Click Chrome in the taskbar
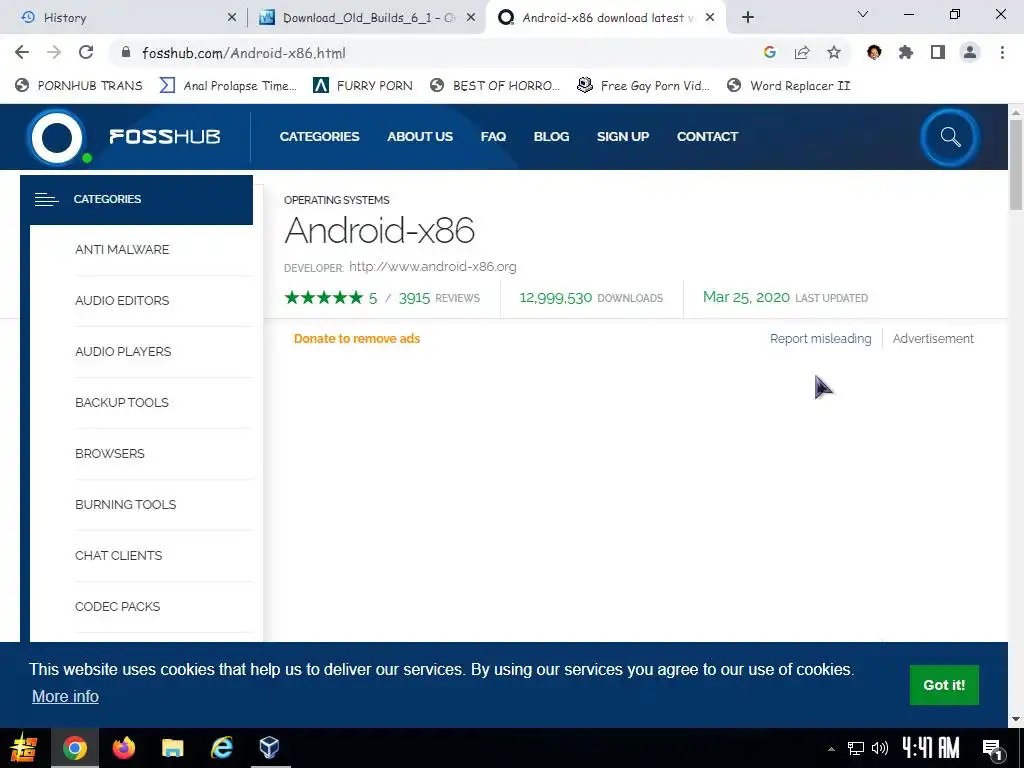1024x768 pixels. pyautogui.click(x=74, y=748)
